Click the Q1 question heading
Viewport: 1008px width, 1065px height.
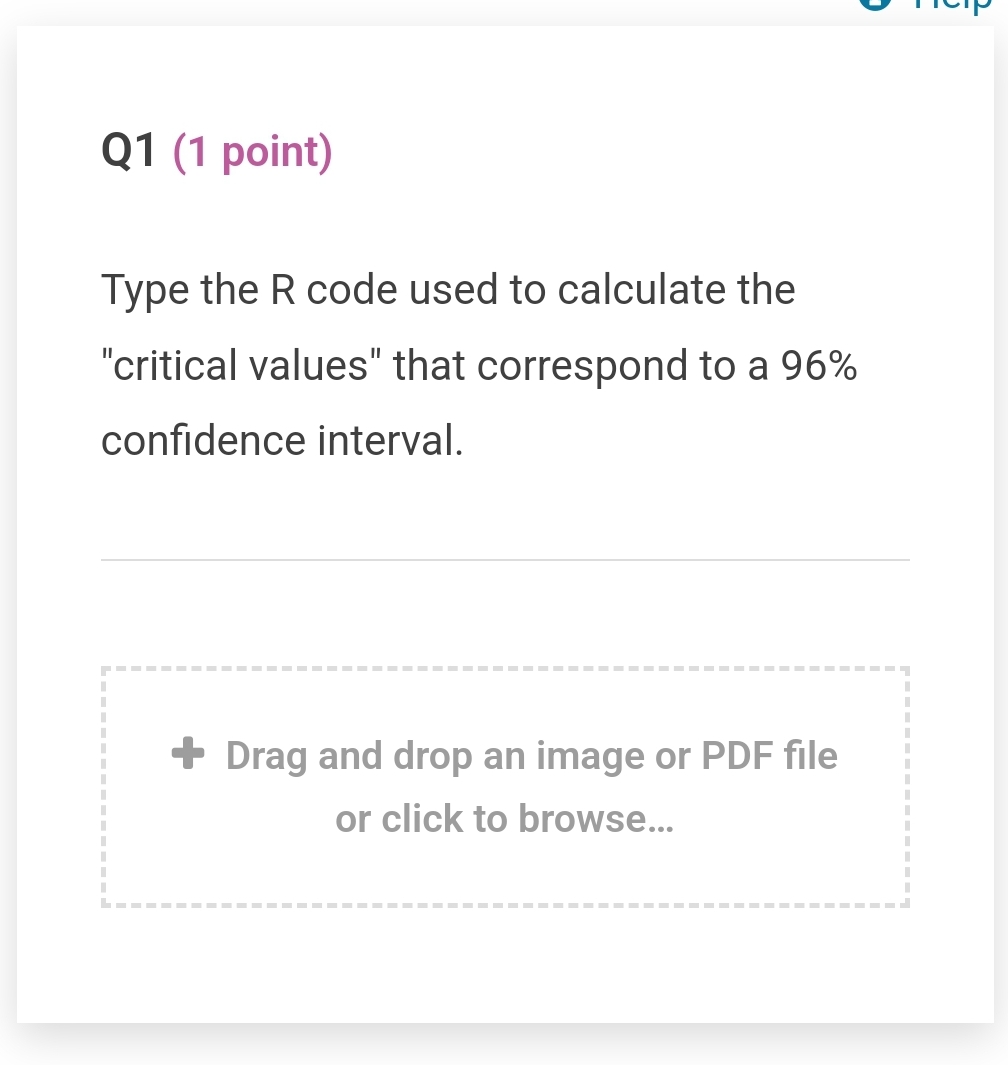pos(130,151)
